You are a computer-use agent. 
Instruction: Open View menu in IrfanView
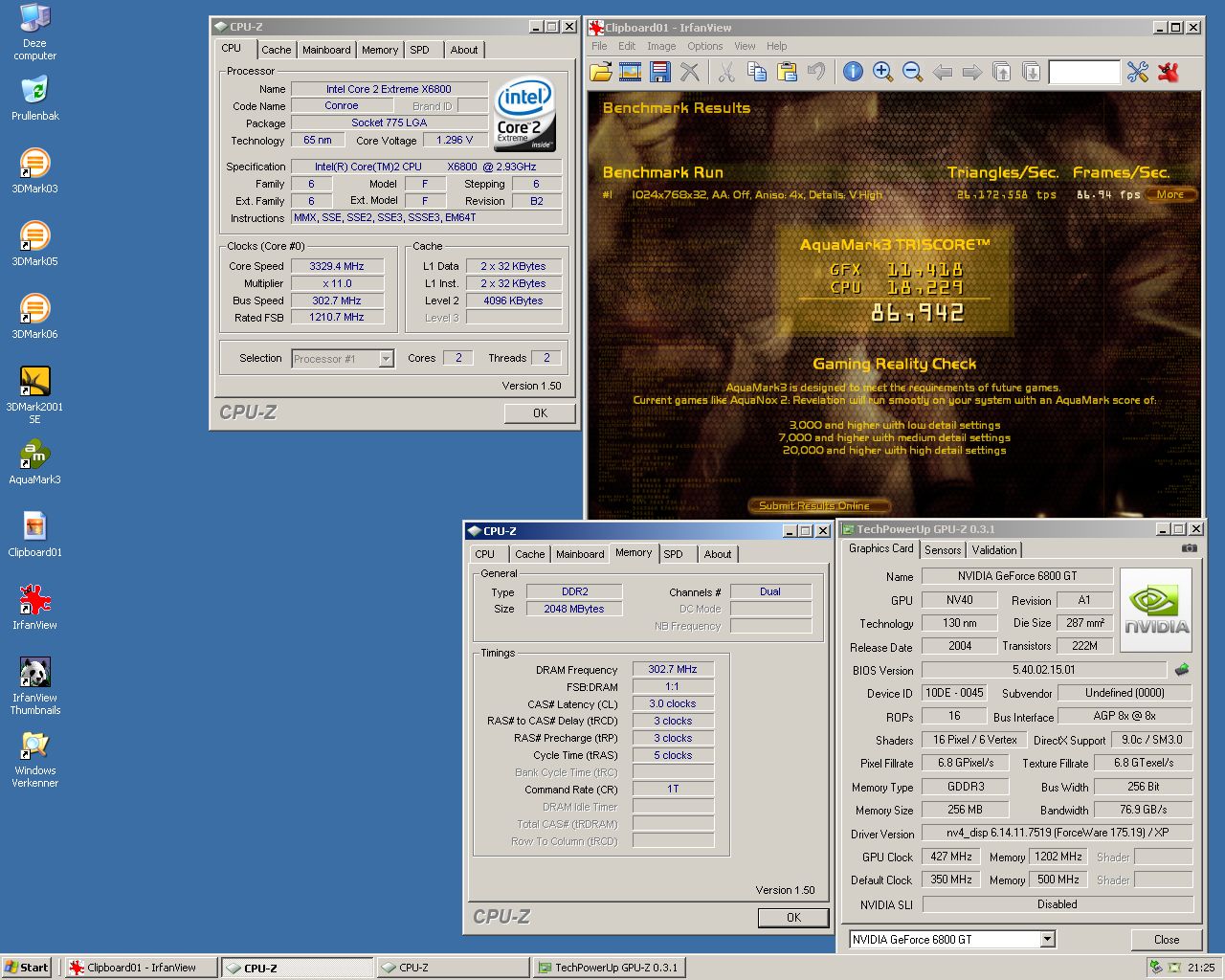745,46
